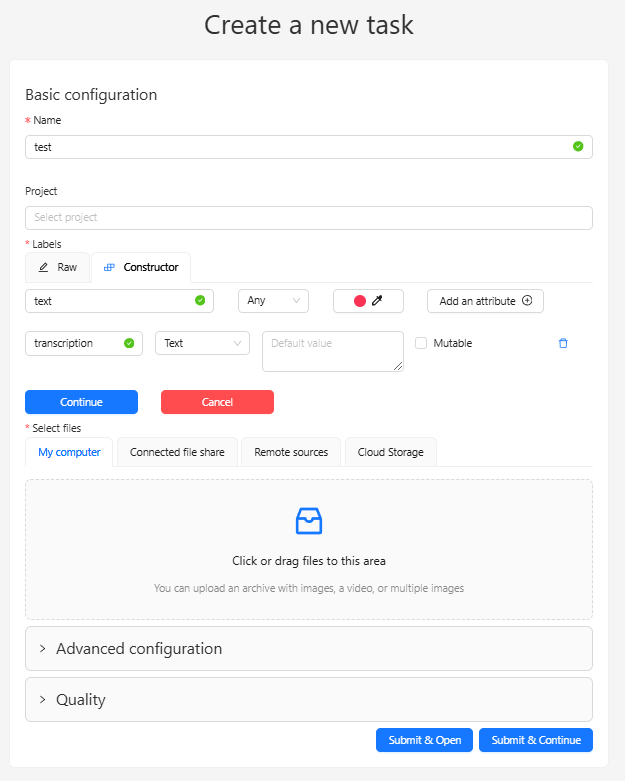This screenshot has height=781, width=625.
Task: Select the My computer tab
Action: tap(69, 452)
